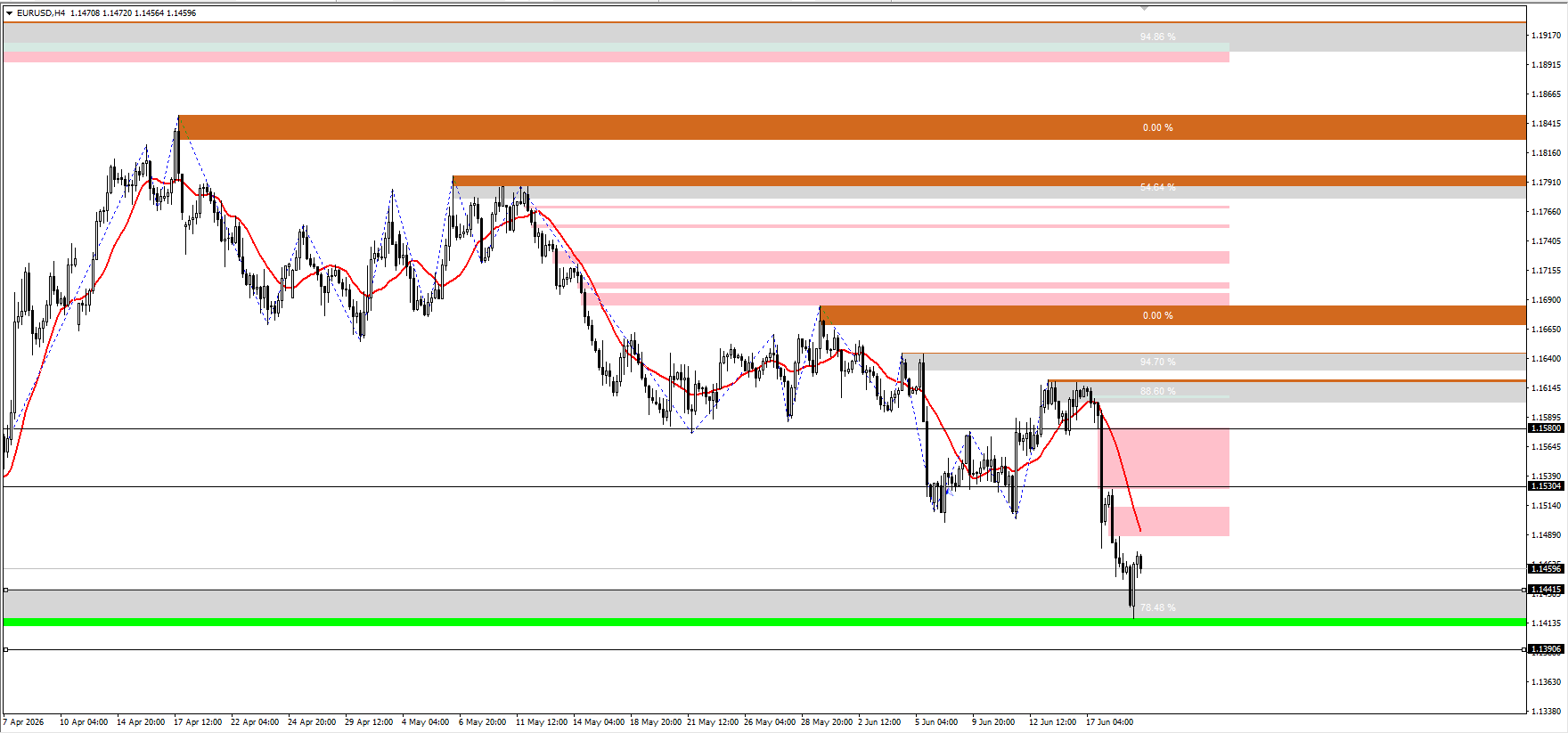The height and width of the screenshot is (733, 1568).
Task: Click the 1.14890 price scale value
Action: (x=1547, y=535)
